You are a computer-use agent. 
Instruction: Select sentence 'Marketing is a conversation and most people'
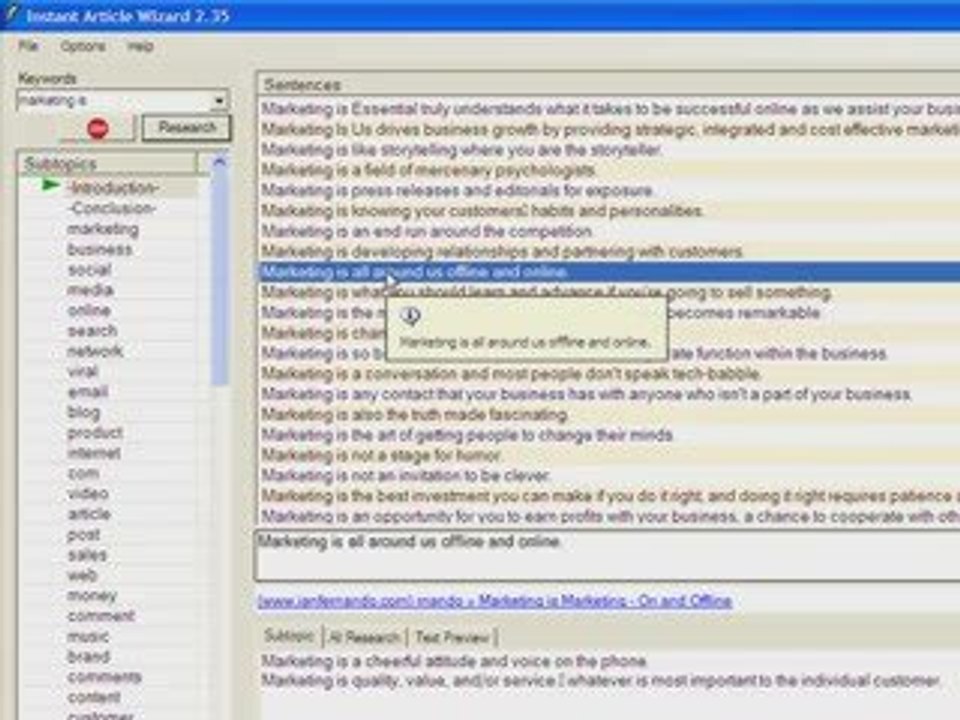(609, 373)
